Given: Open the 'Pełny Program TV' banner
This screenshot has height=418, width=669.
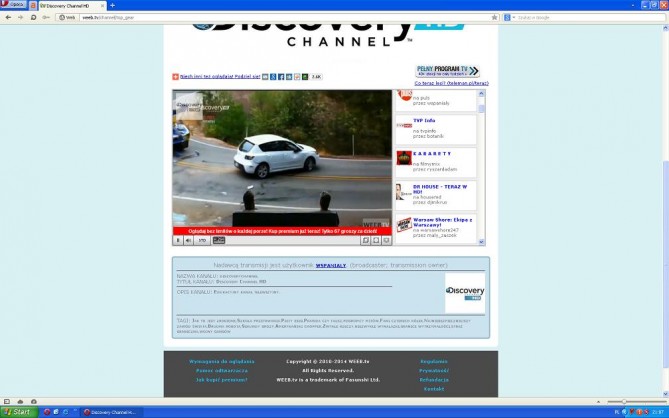Looking at the screenshot, I should (x=447, y=71).
